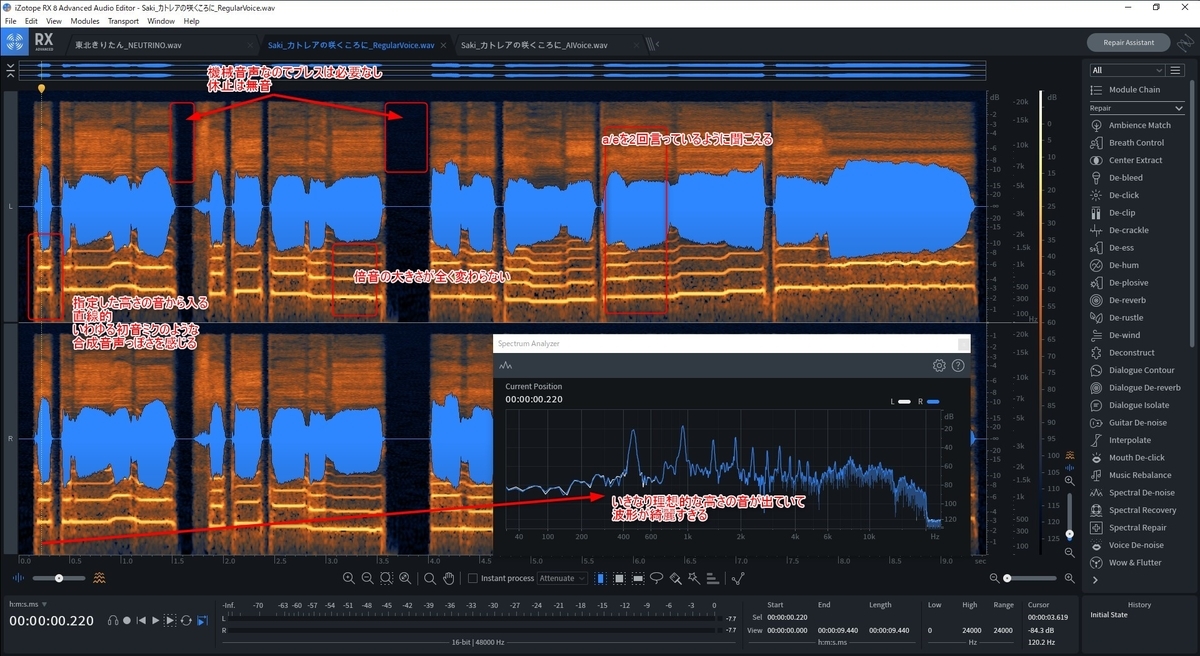Open the Music Rebalance module

click(x=1139, y=475)
